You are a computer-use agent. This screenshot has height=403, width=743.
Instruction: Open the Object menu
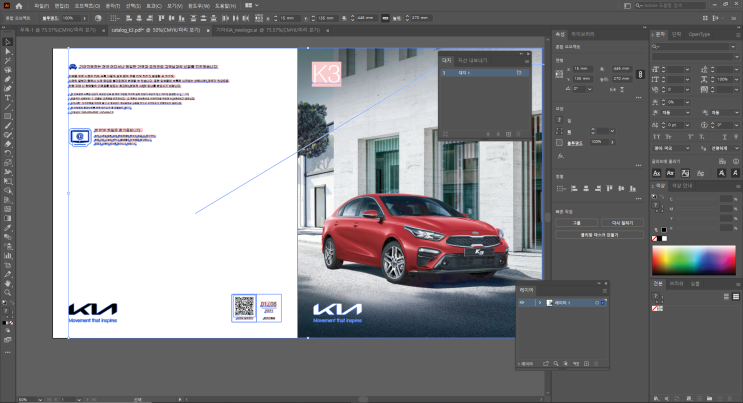pyautogui.click(x=87, y=6)
